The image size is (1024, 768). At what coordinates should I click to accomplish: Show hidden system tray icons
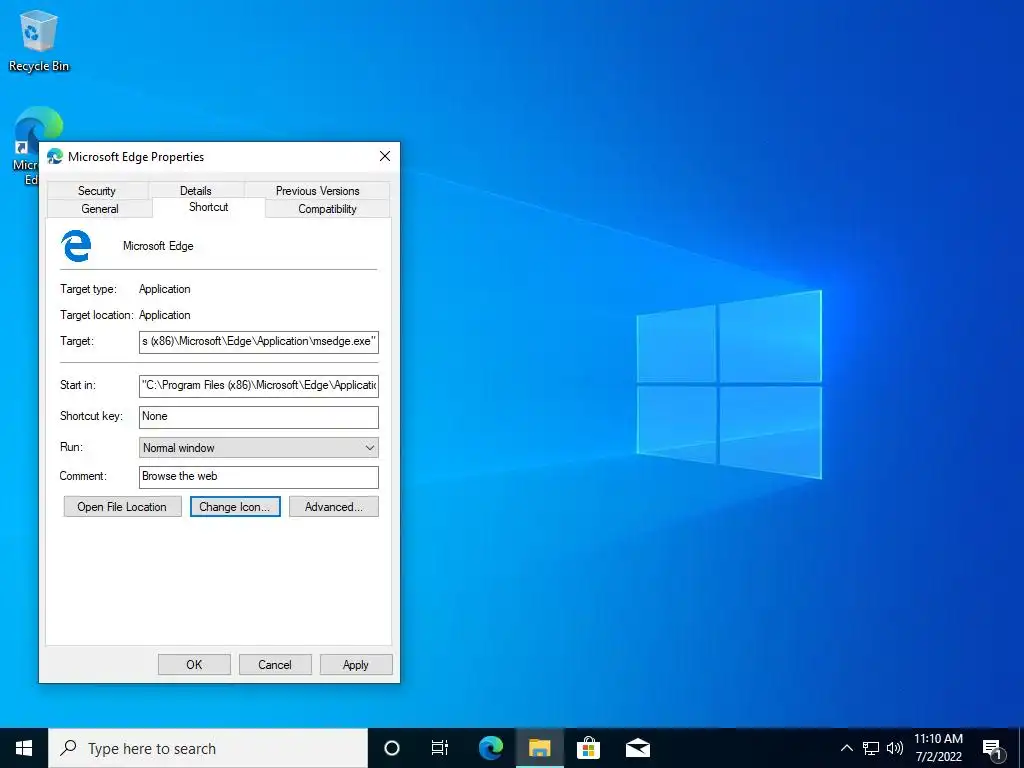click(x=846, y=748)
